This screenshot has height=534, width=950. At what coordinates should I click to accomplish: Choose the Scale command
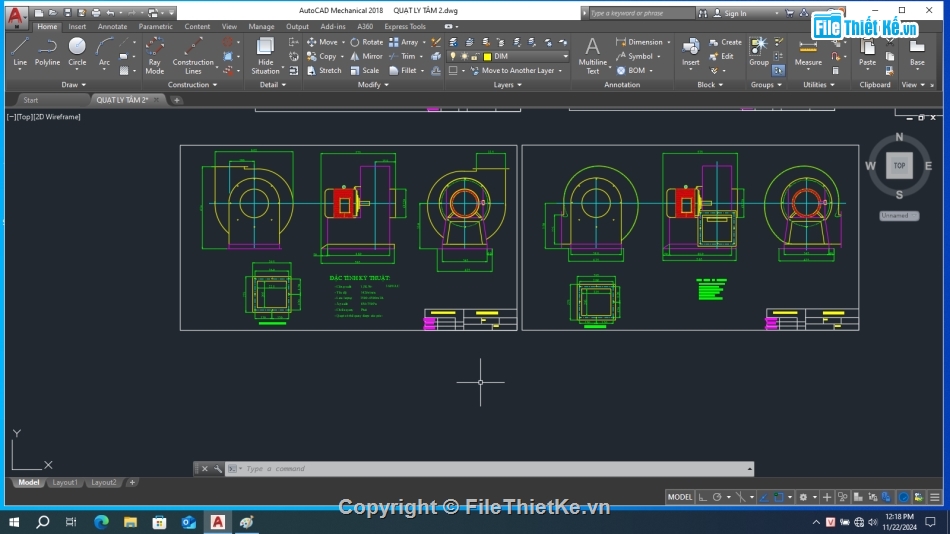(365, 70)
